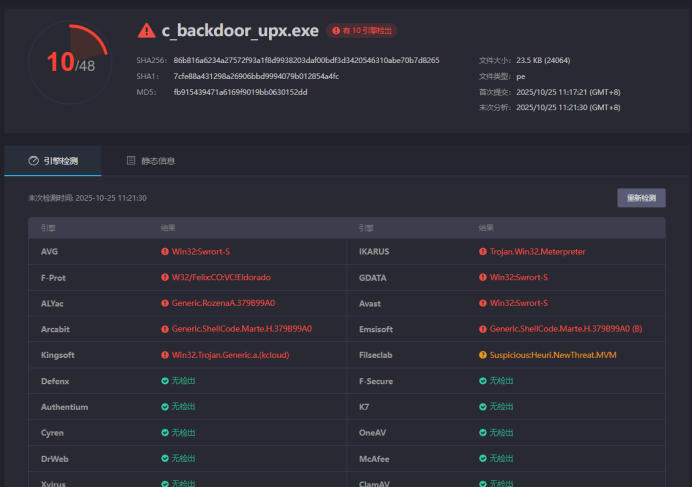The height and width of the screenshot is (487, 692).
Task: Click alert icon for F-Prot result
Action: (165, 277)
